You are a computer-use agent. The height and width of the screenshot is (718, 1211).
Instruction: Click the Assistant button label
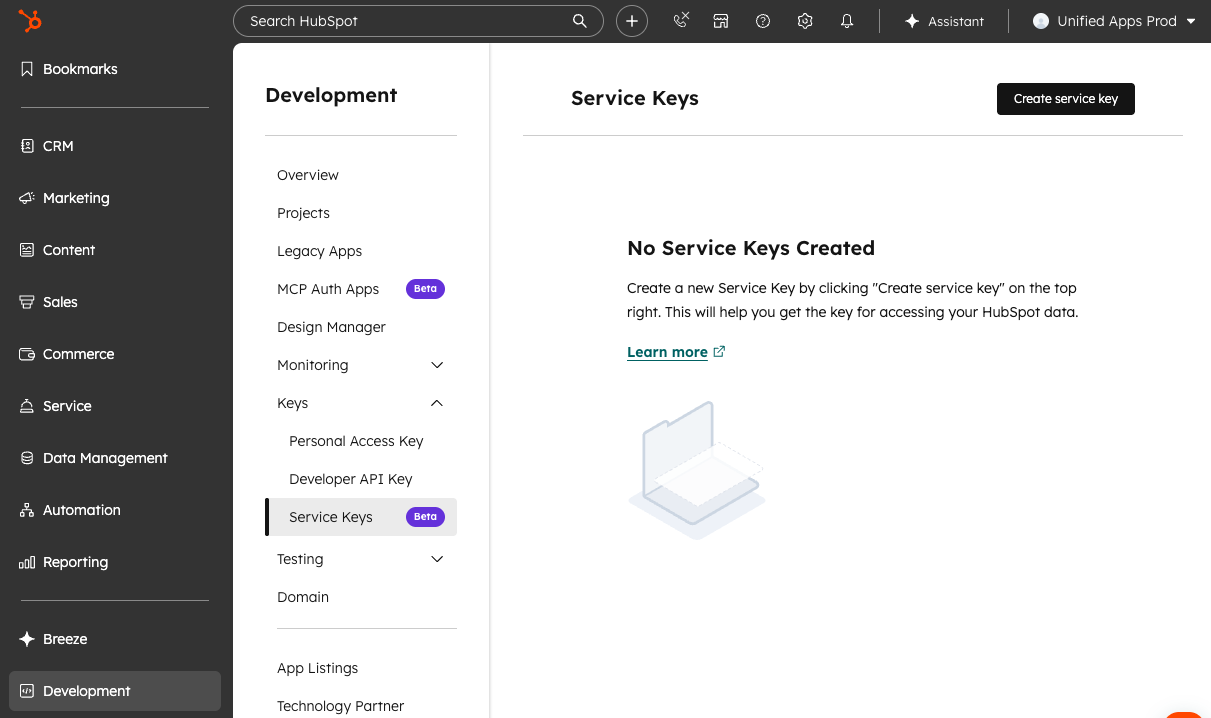pos(956,21)
